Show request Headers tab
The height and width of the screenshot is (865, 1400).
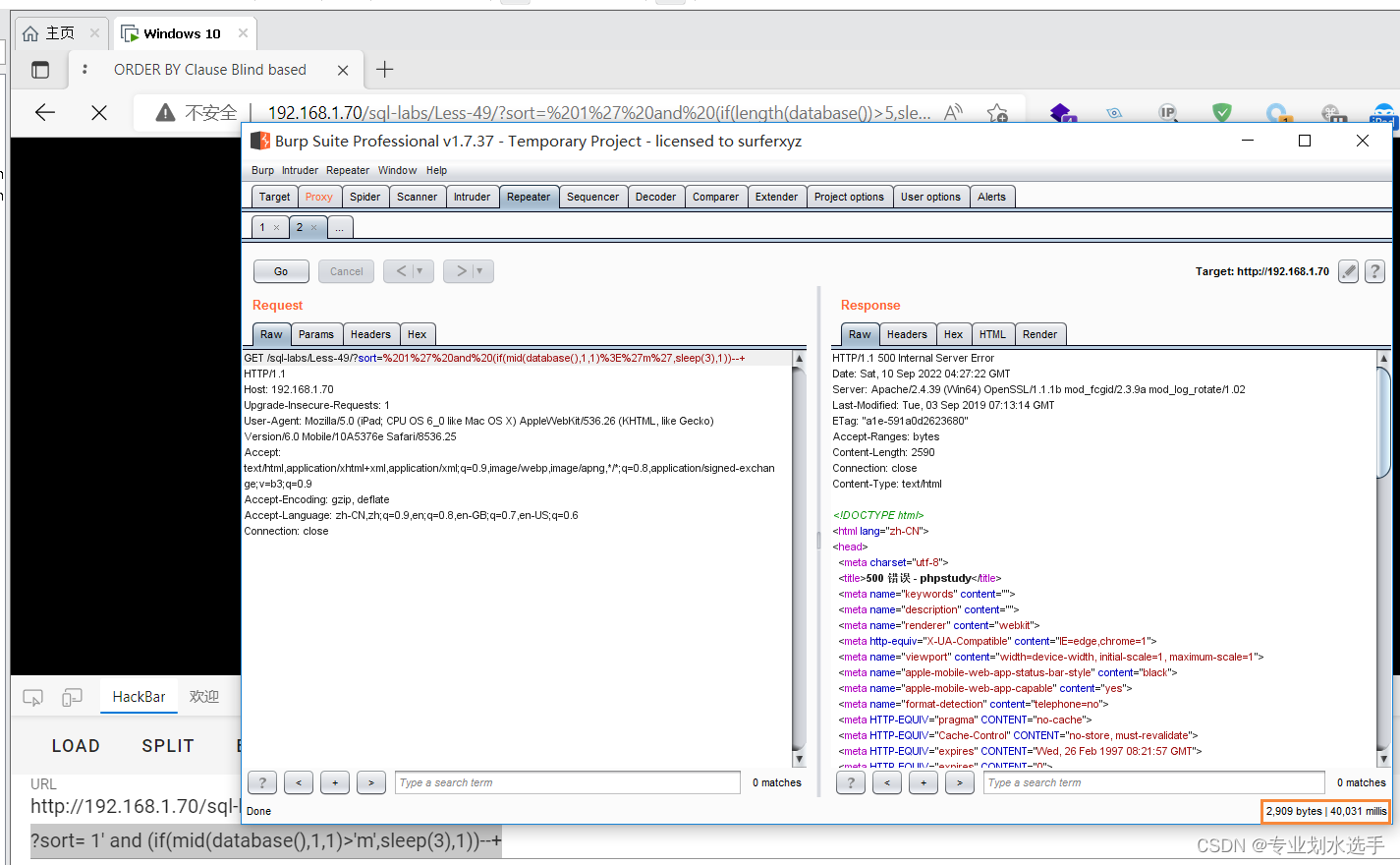(x=370, y=334)
